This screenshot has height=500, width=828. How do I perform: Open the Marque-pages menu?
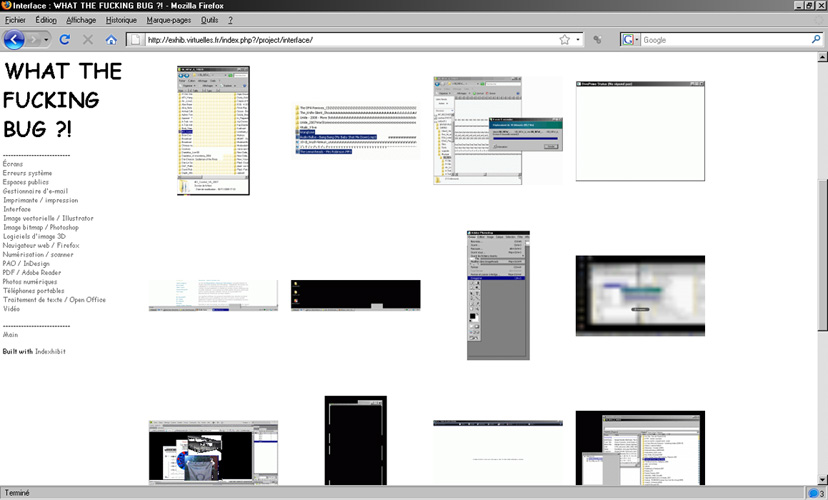168,20
